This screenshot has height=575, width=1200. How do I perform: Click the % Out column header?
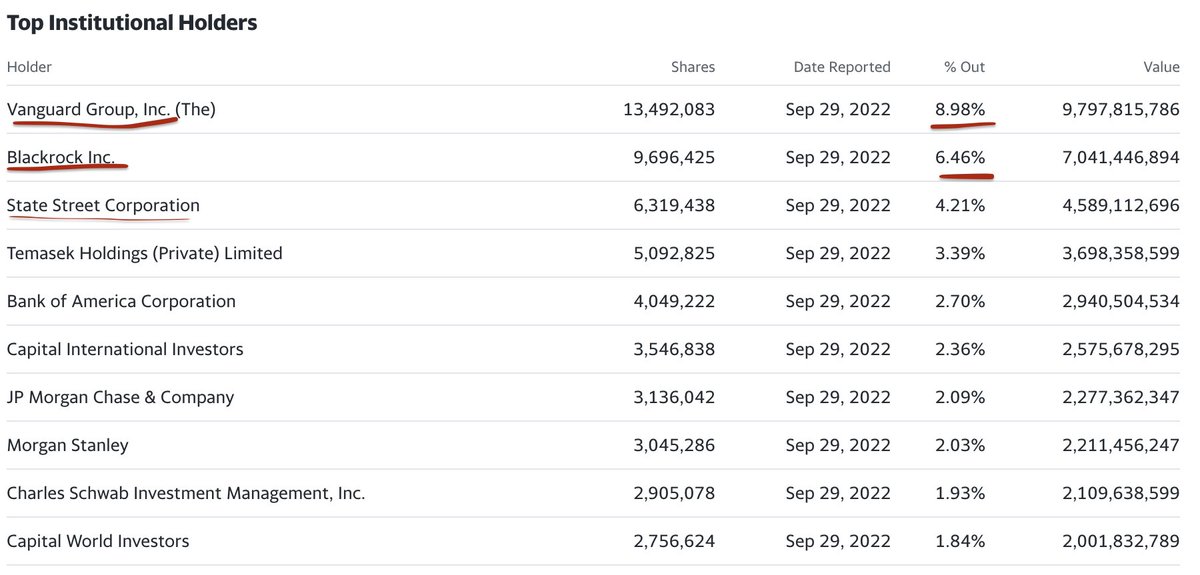click(x=965, y=67)
